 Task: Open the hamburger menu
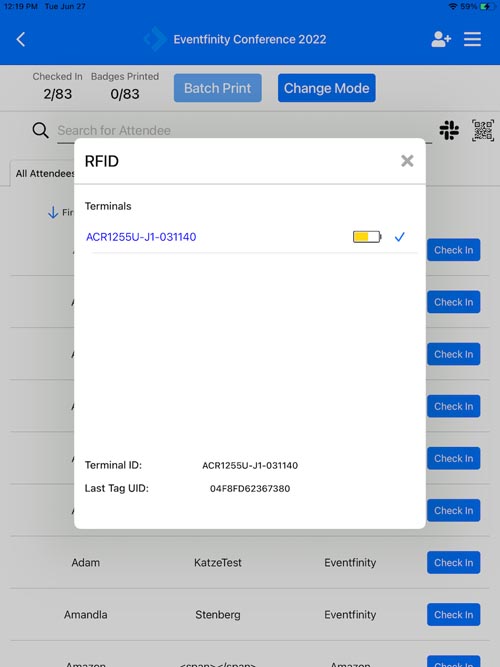(x=472, y=39)
